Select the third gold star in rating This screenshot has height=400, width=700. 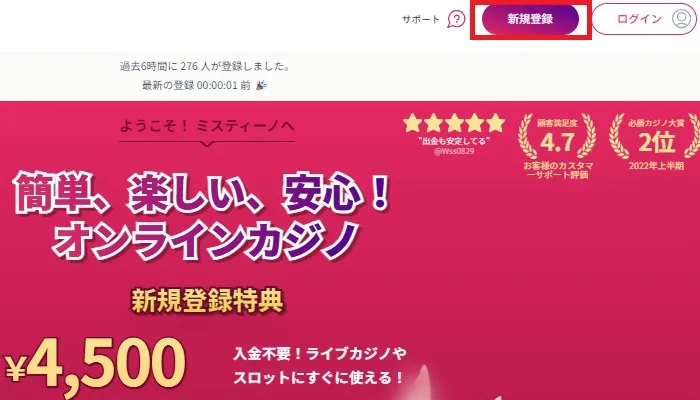click(454, 123)
